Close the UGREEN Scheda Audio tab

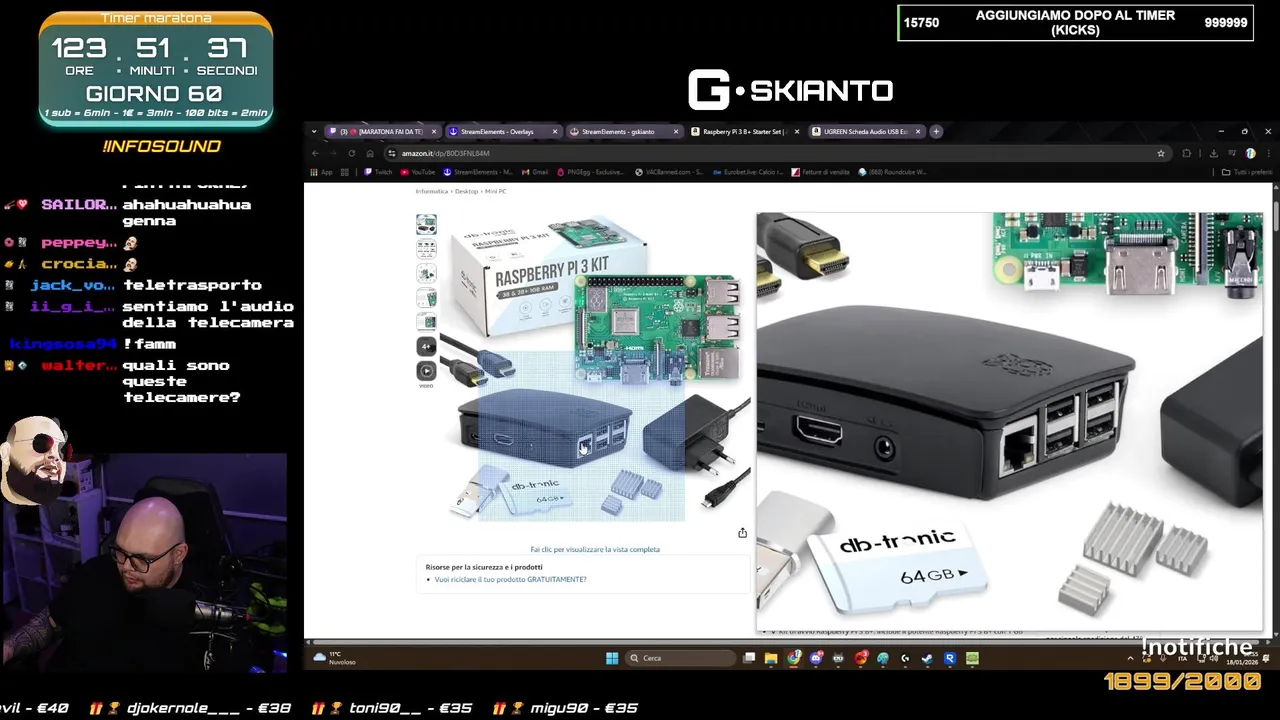tap(918, 131)
